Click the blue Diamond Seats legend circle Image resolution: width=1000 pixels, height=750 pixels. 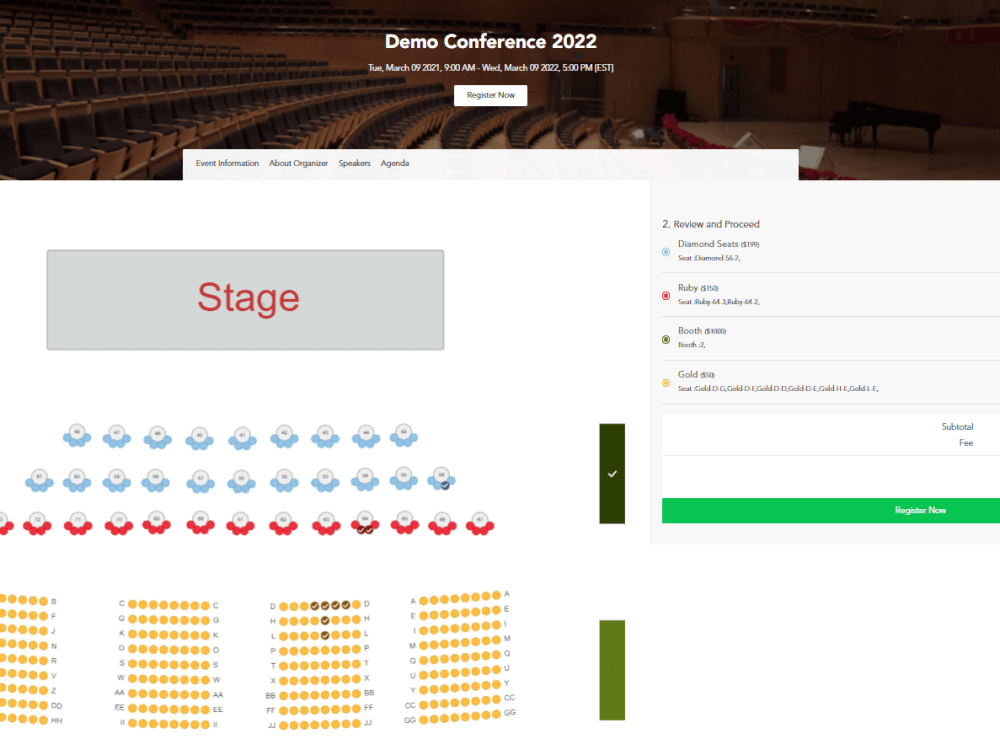coord(666,252)
